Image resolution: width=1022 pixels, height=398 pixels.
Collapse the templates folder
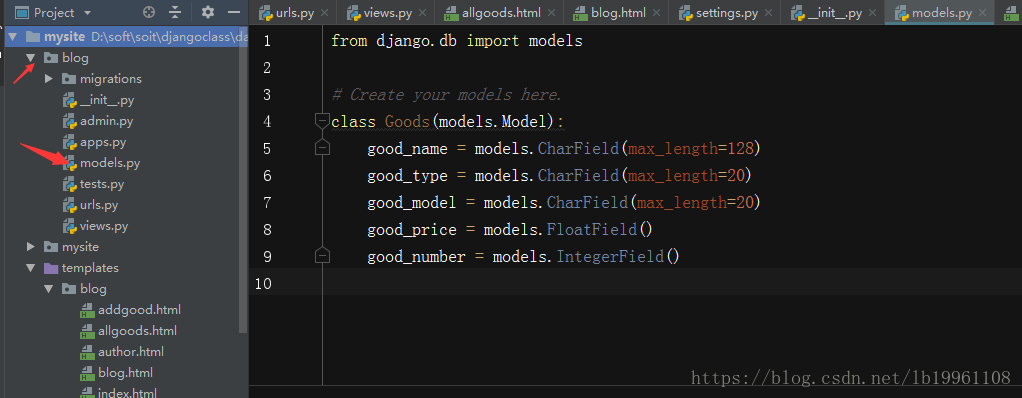[x=31, y=268]
